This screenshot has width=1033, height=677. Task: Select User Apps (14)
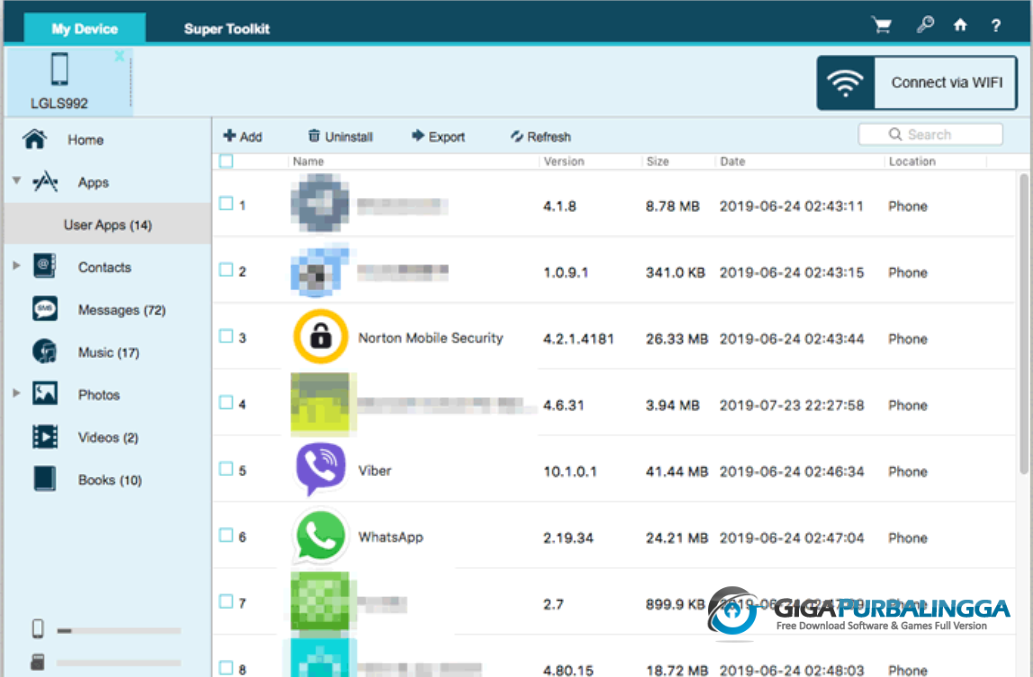[107, 225]
